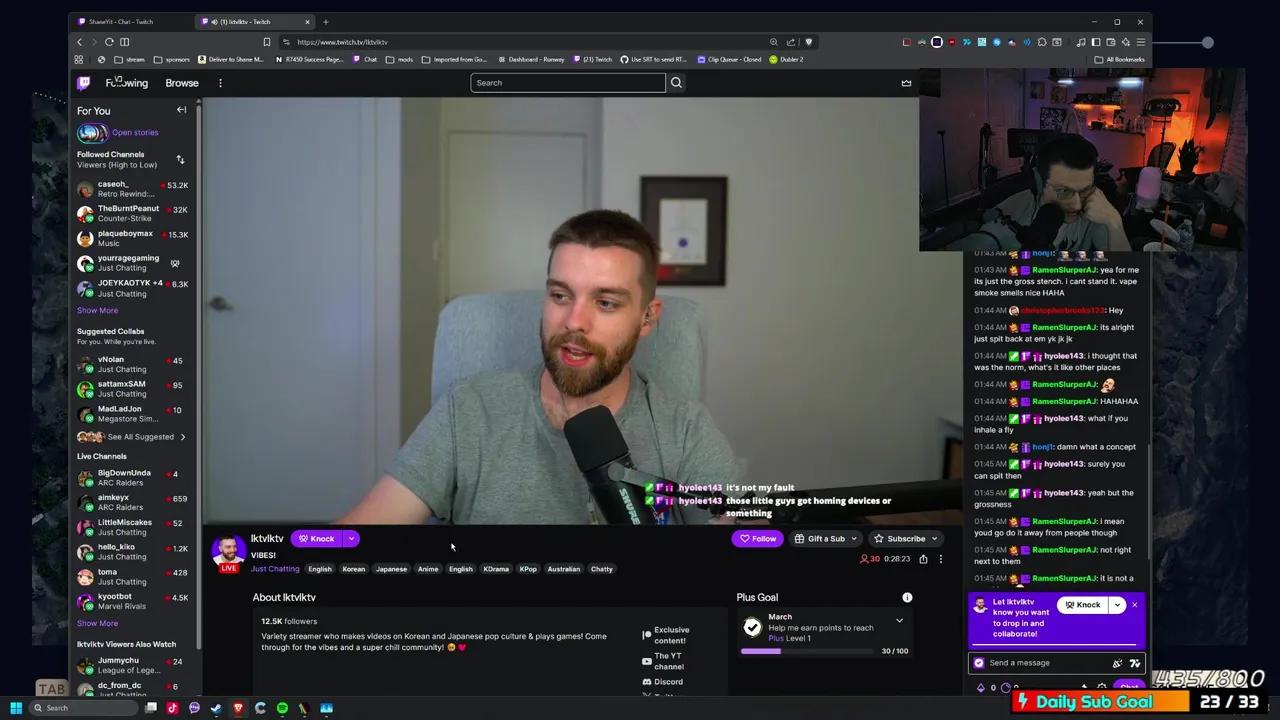Open TheBurntPeanut channel in sidebar
The width and height of the screenshot is (1280, 720).
click(x=133, y=213)
